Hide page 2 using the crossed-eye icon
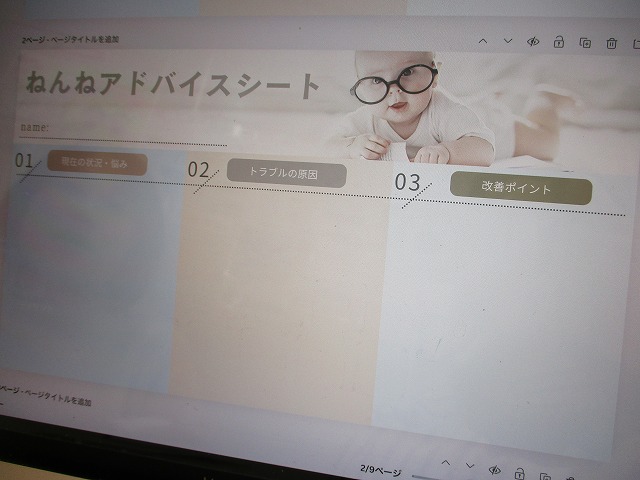The image size is (640, 480). pyautogui.click(x=533, y=42)
